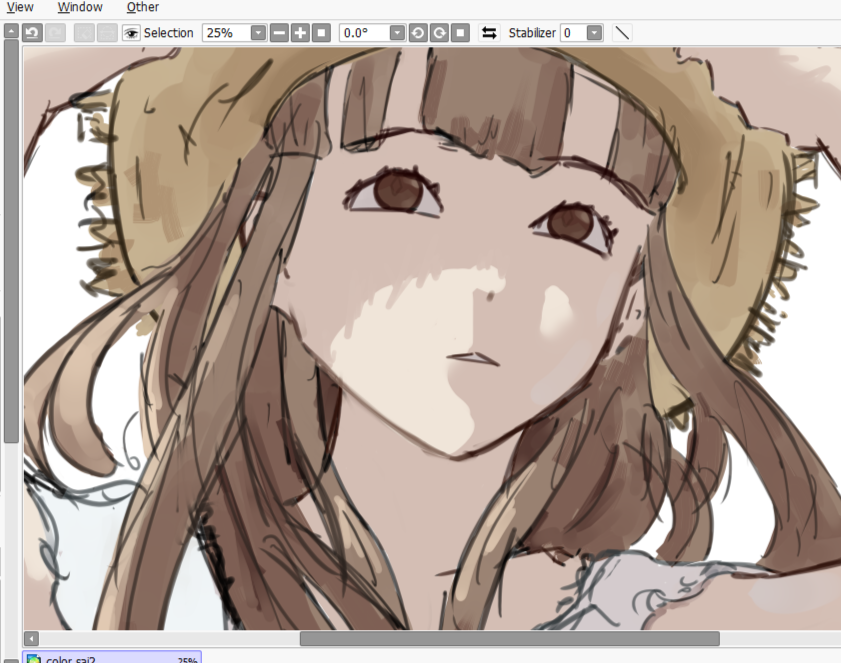Click the Redo button in toolbar
Screen dimensions: 841x663
55,33
